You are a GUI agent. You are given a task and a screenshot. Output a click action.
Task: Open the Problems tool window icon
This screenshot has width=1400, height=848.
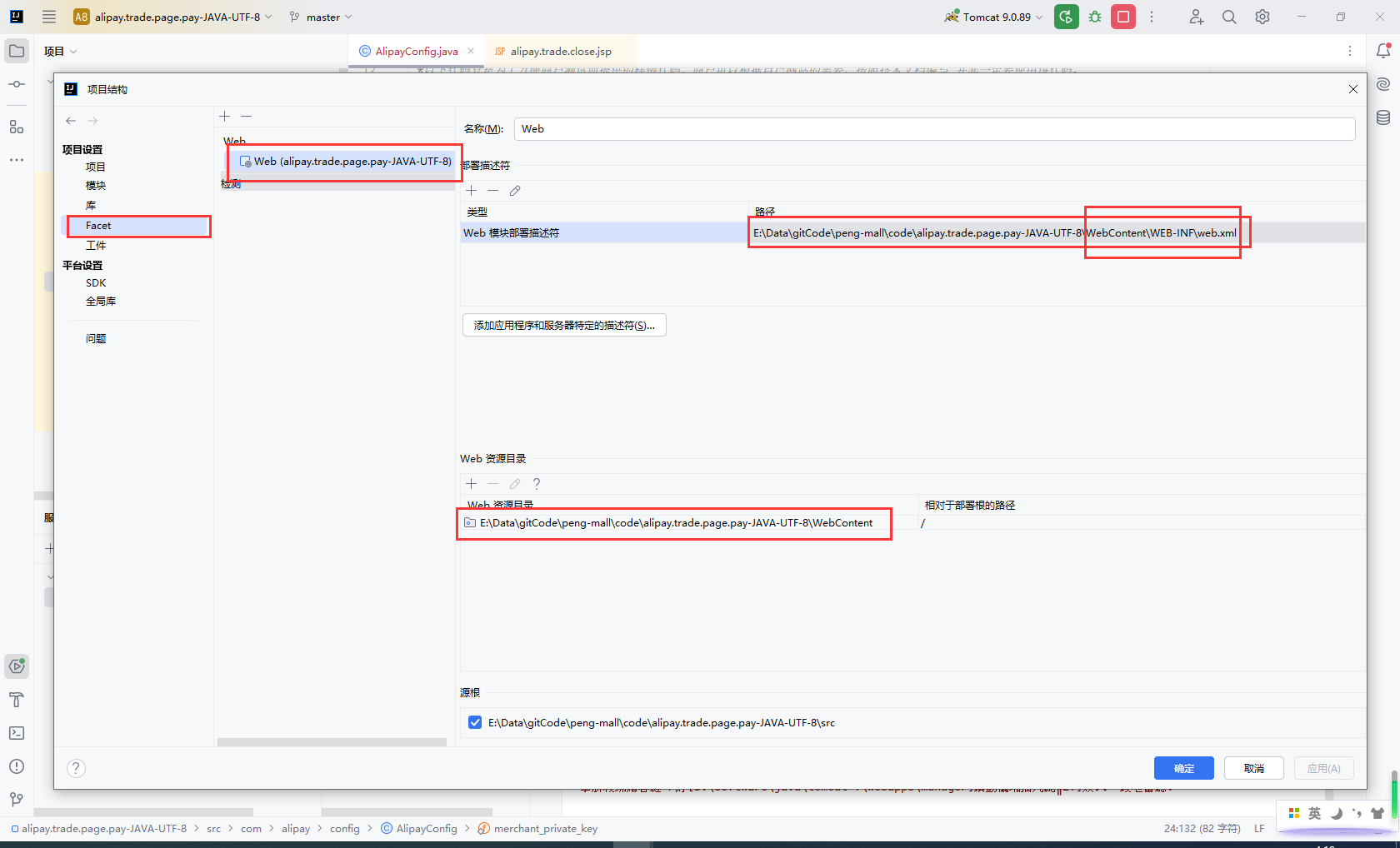[x=17, y=766]
